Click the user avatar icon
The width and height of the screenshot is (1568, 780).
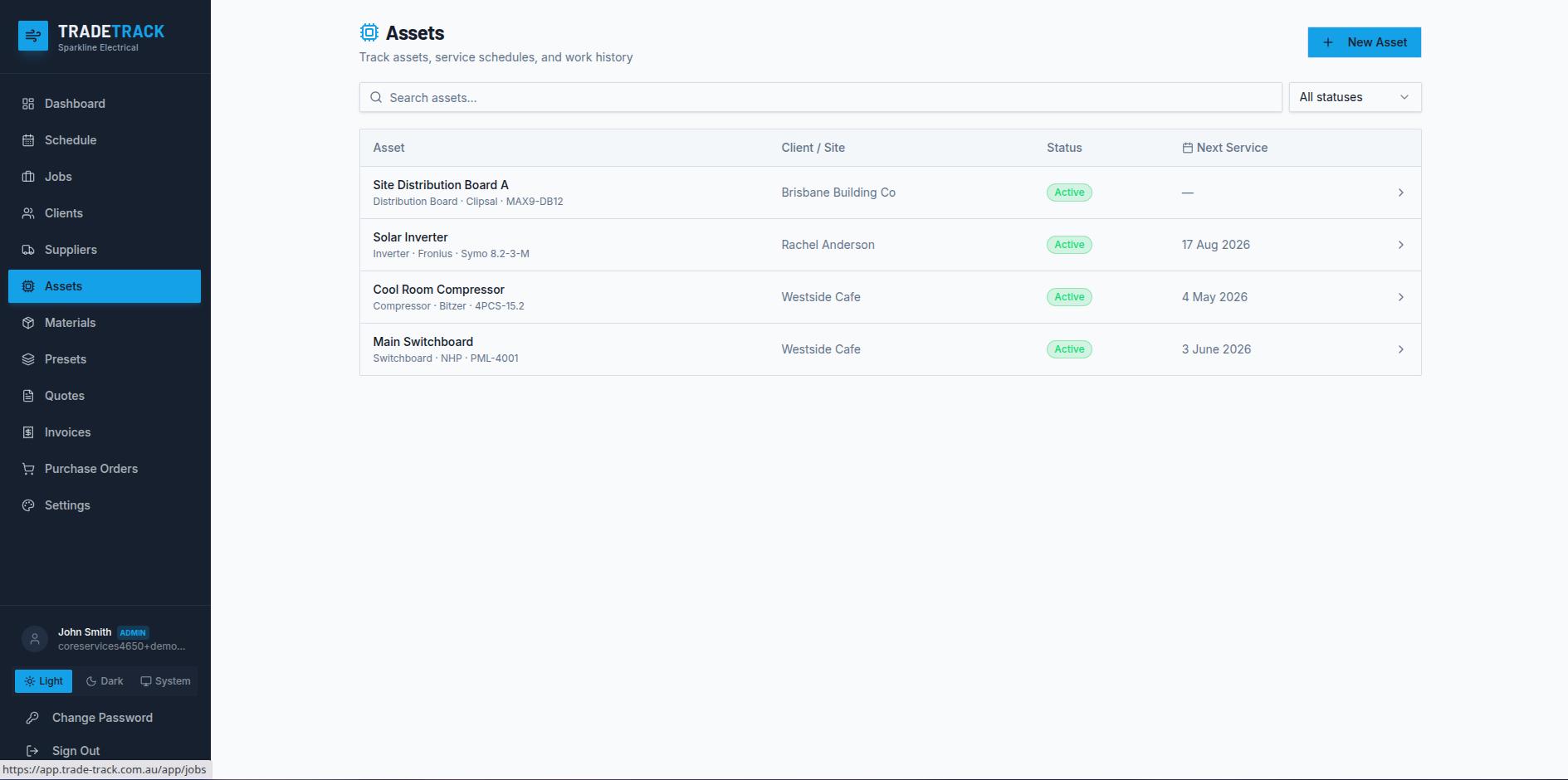pos(35,639)
